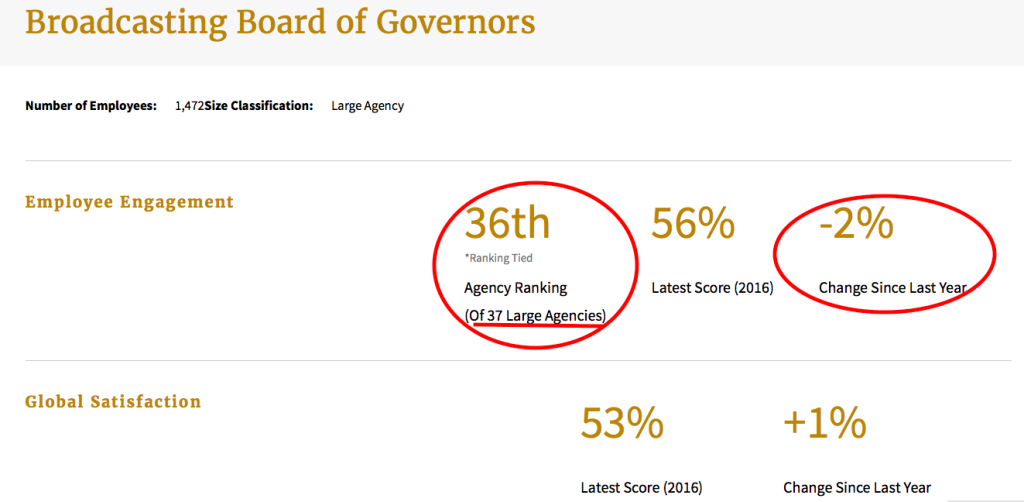Click the -2% change value
This screenshot has width=1024, height=502.
coord(856,223)
